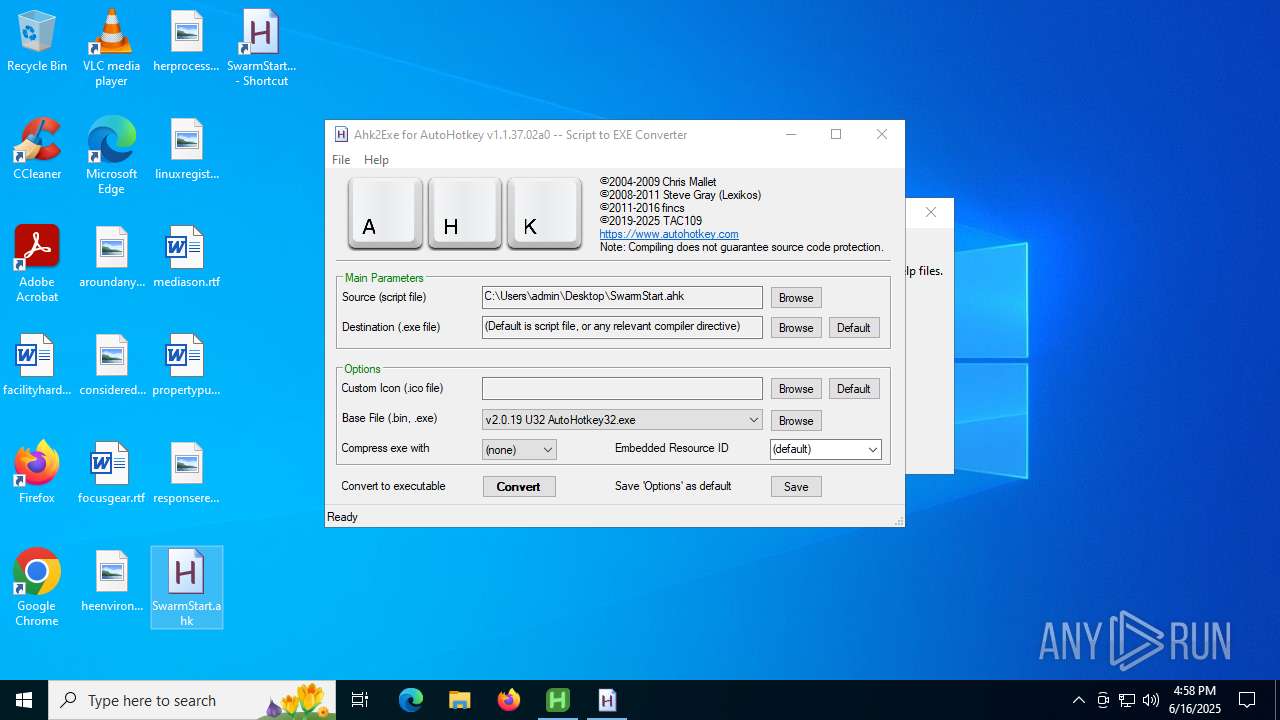
Task: Select the SwarmStart Shortcut desktop icon
Action: [x=261, y=48]
